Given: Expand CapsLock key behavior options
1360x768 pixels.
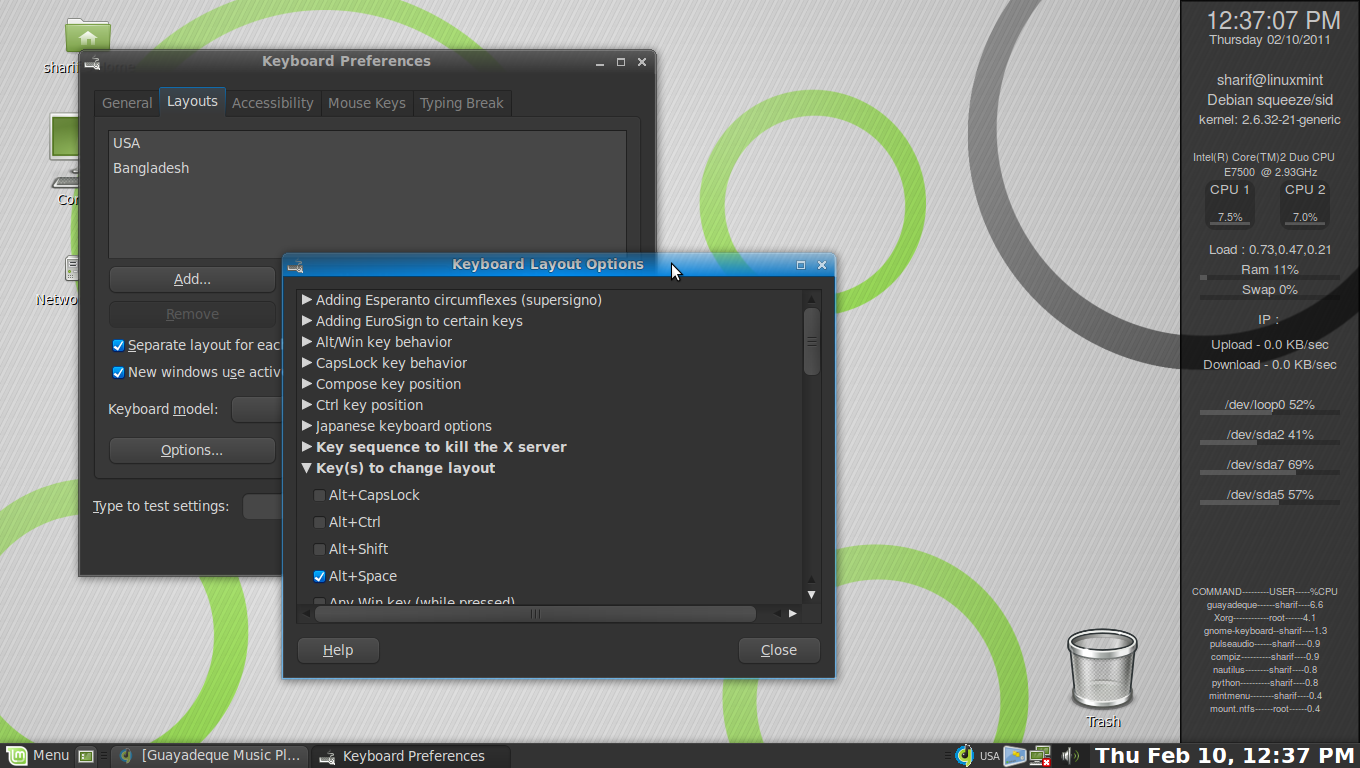Looking at the screenshot, I should tap(308, 363).
